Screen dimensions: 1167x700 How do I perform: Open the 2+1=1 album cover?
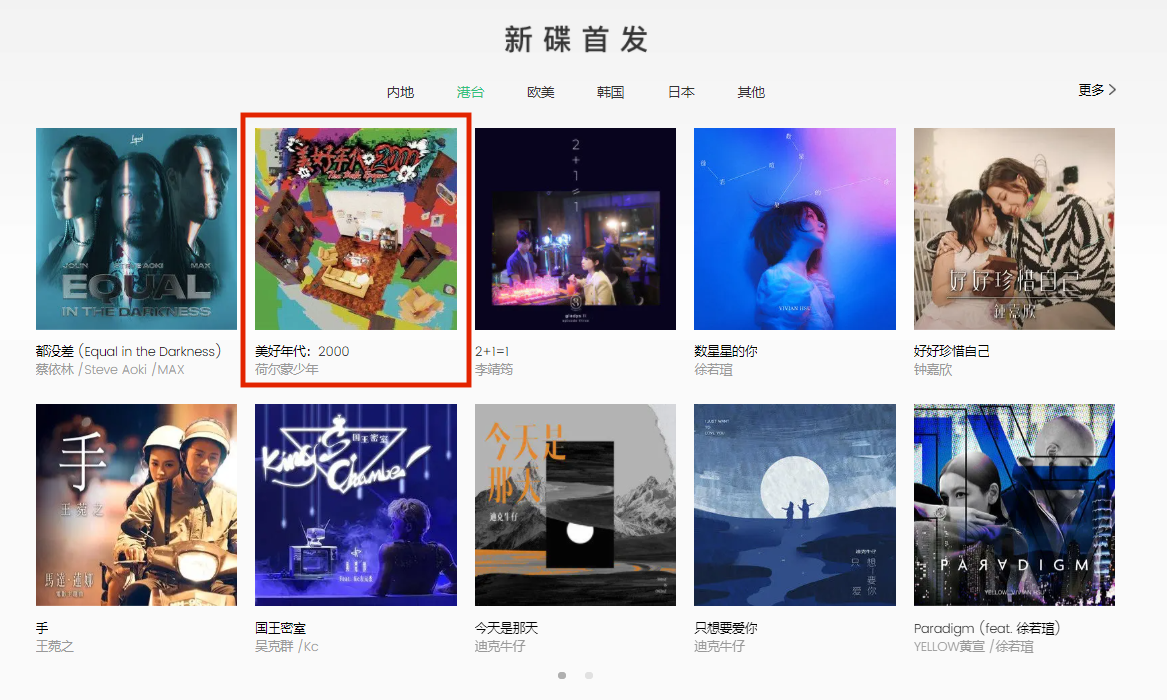click(575, 228)
